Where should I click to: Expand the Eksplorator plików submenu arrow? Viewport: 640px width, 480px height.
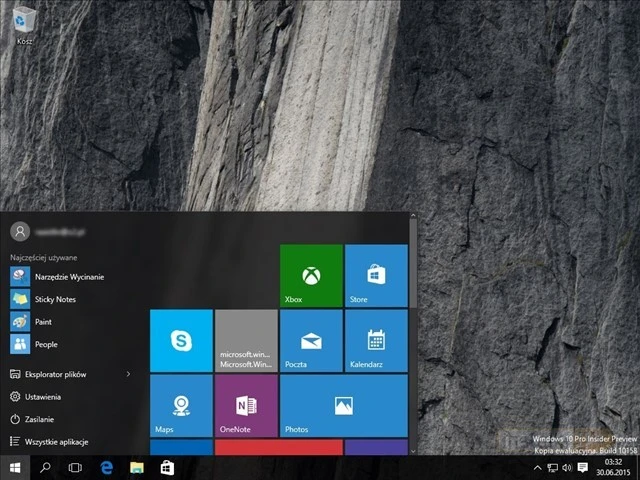coord(128,374)
